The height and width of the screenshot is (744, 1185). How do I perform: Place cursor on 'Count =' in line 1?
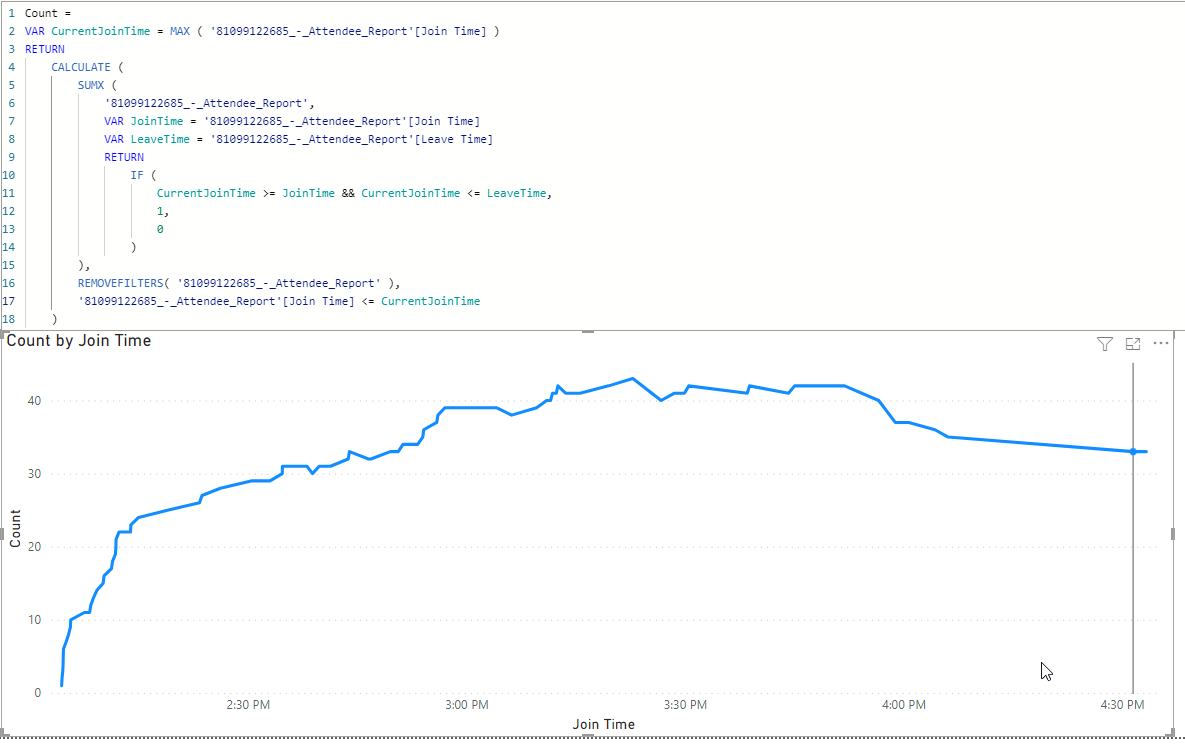(x=48, y=13)
